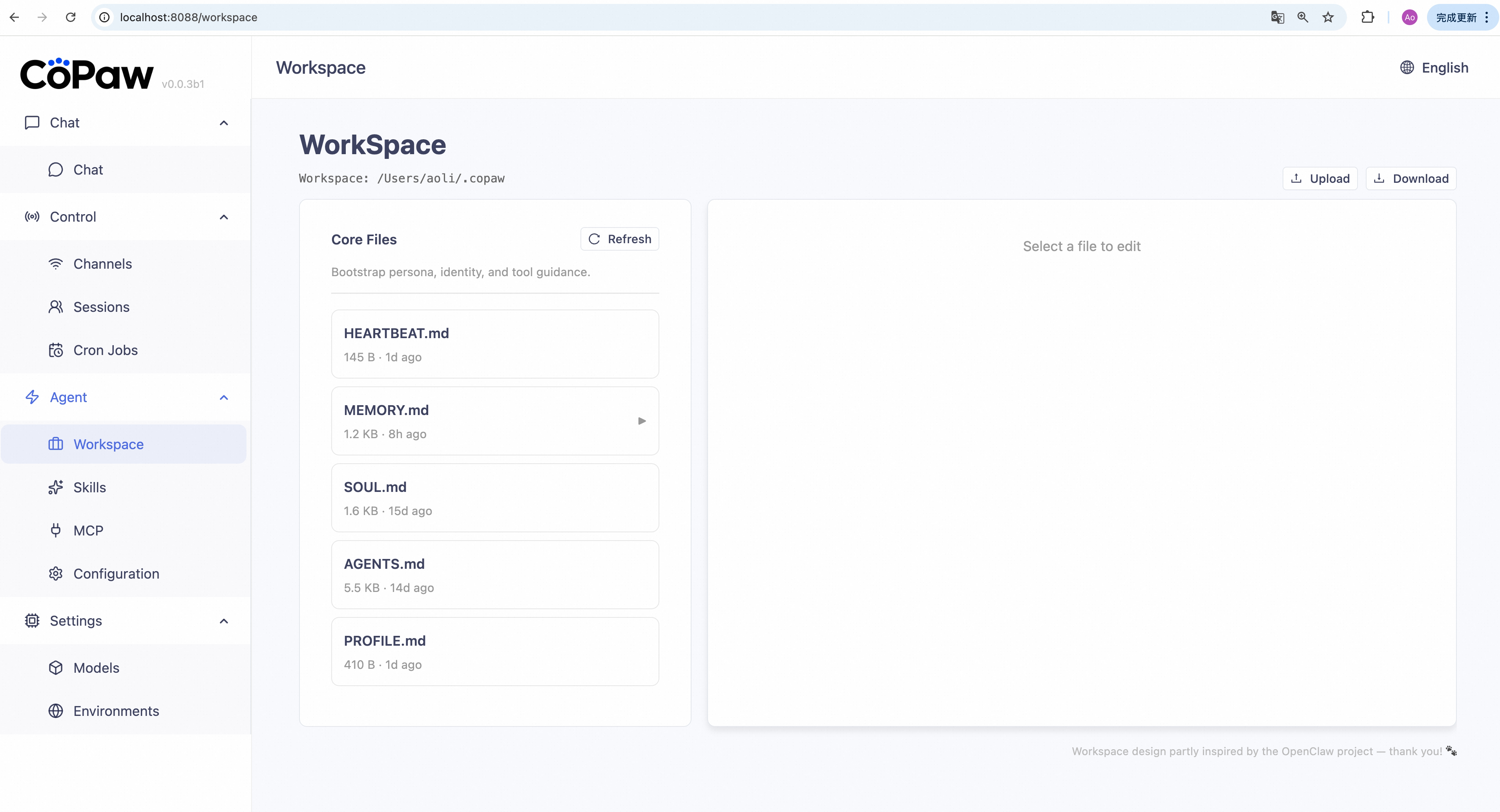Collapse the Control sidebar group

point(224,217)
